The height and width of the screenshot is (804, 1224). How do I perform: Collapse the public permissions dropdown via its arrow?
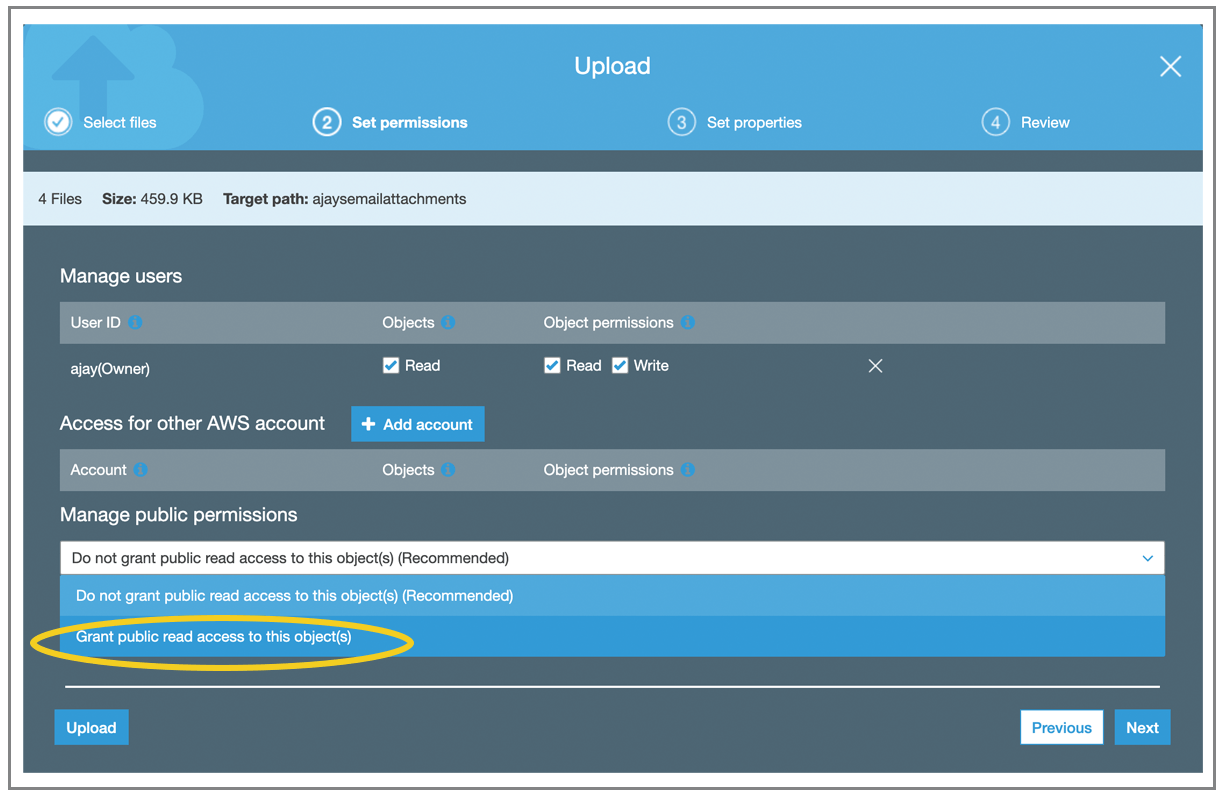[1148, 558]
